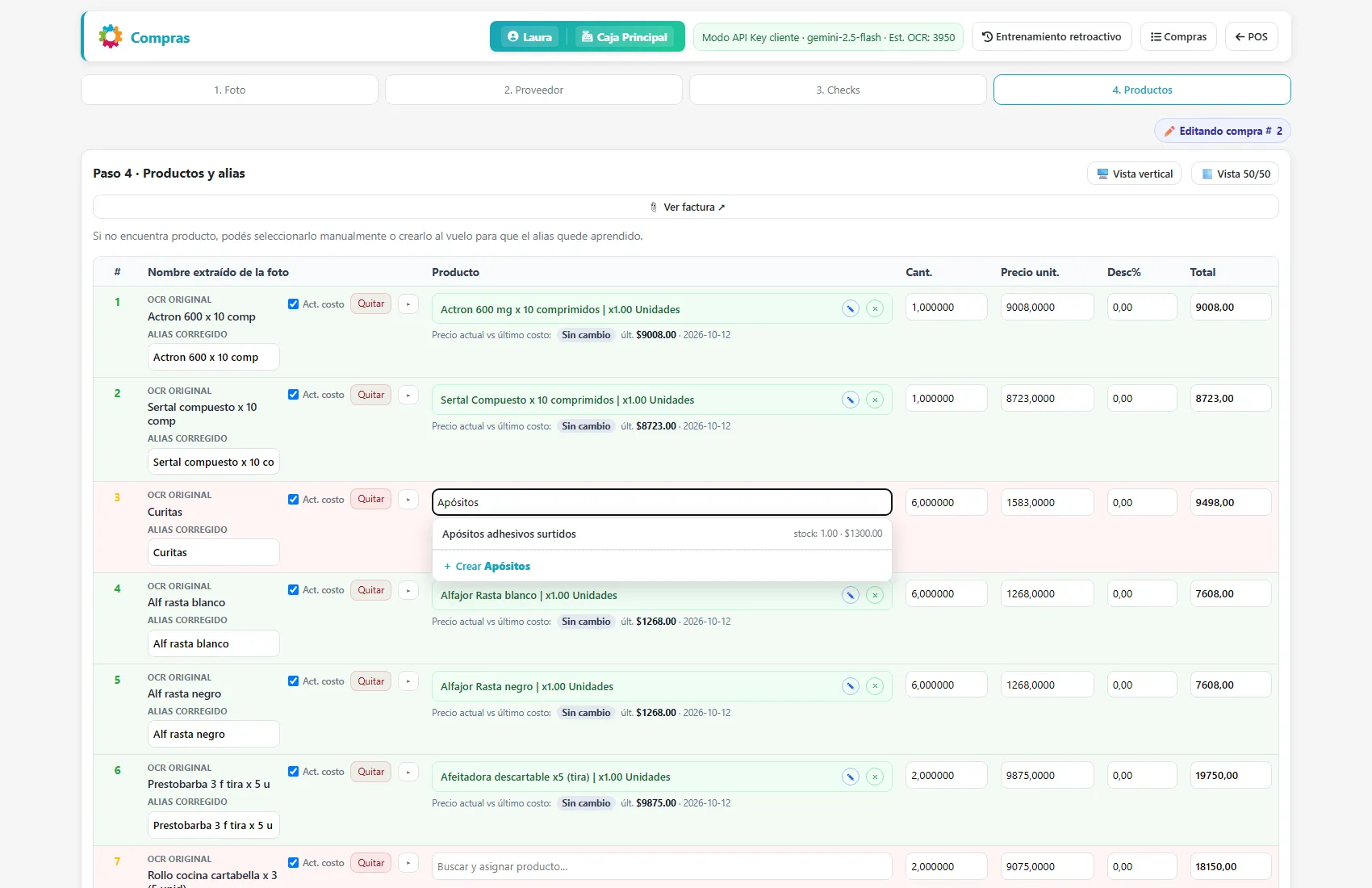
Task: Clear the Alfajor Rasta negro product assignment
Action: coord(875,686)
